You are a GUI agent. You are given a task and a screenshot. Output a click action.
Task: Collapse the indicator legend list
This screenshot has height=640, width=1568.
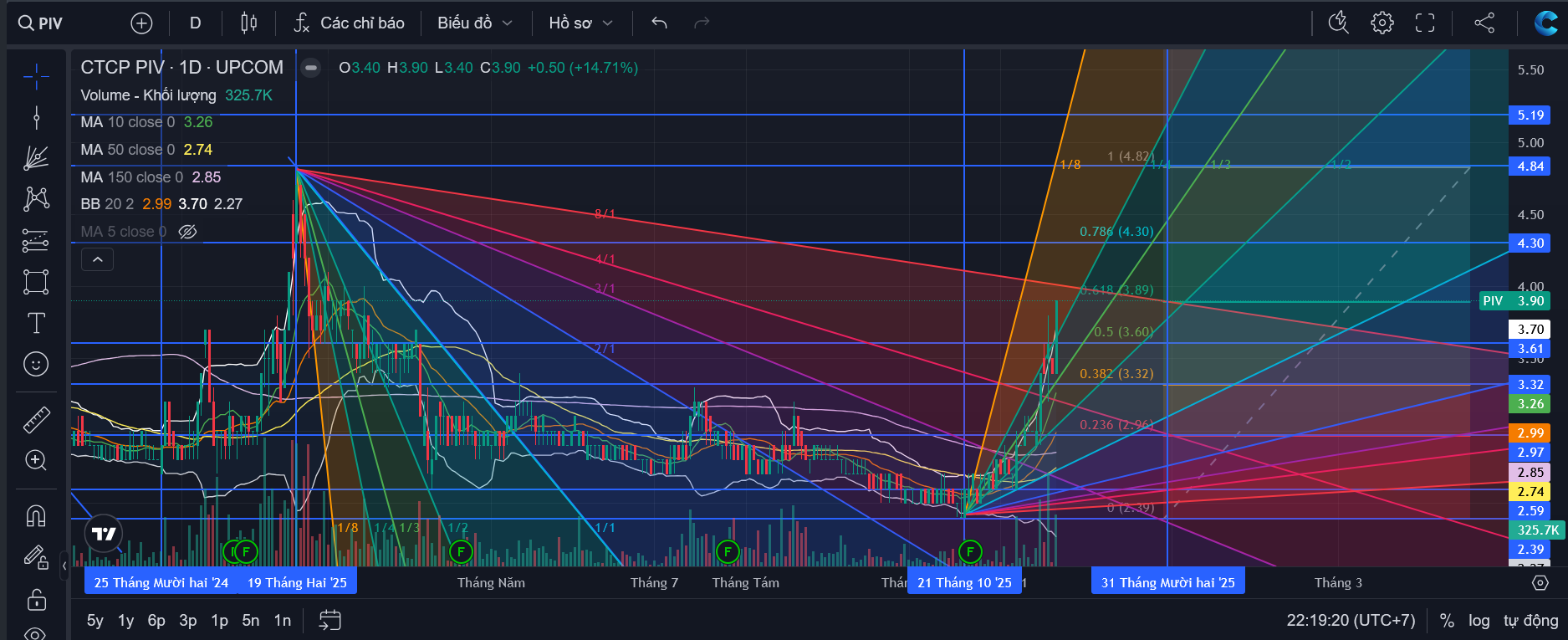[x=97, y=259]
